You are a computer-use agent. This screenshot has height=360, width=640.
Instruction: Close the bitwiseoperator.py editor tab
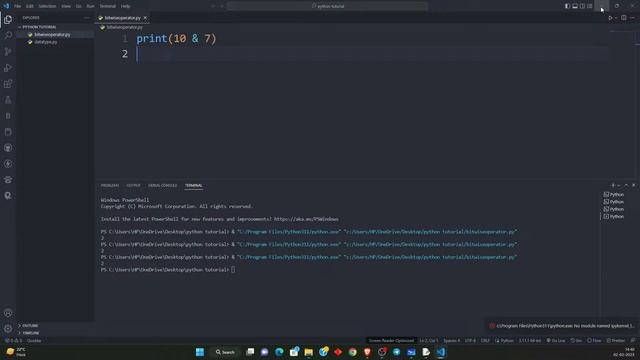[x=145, y=18]
